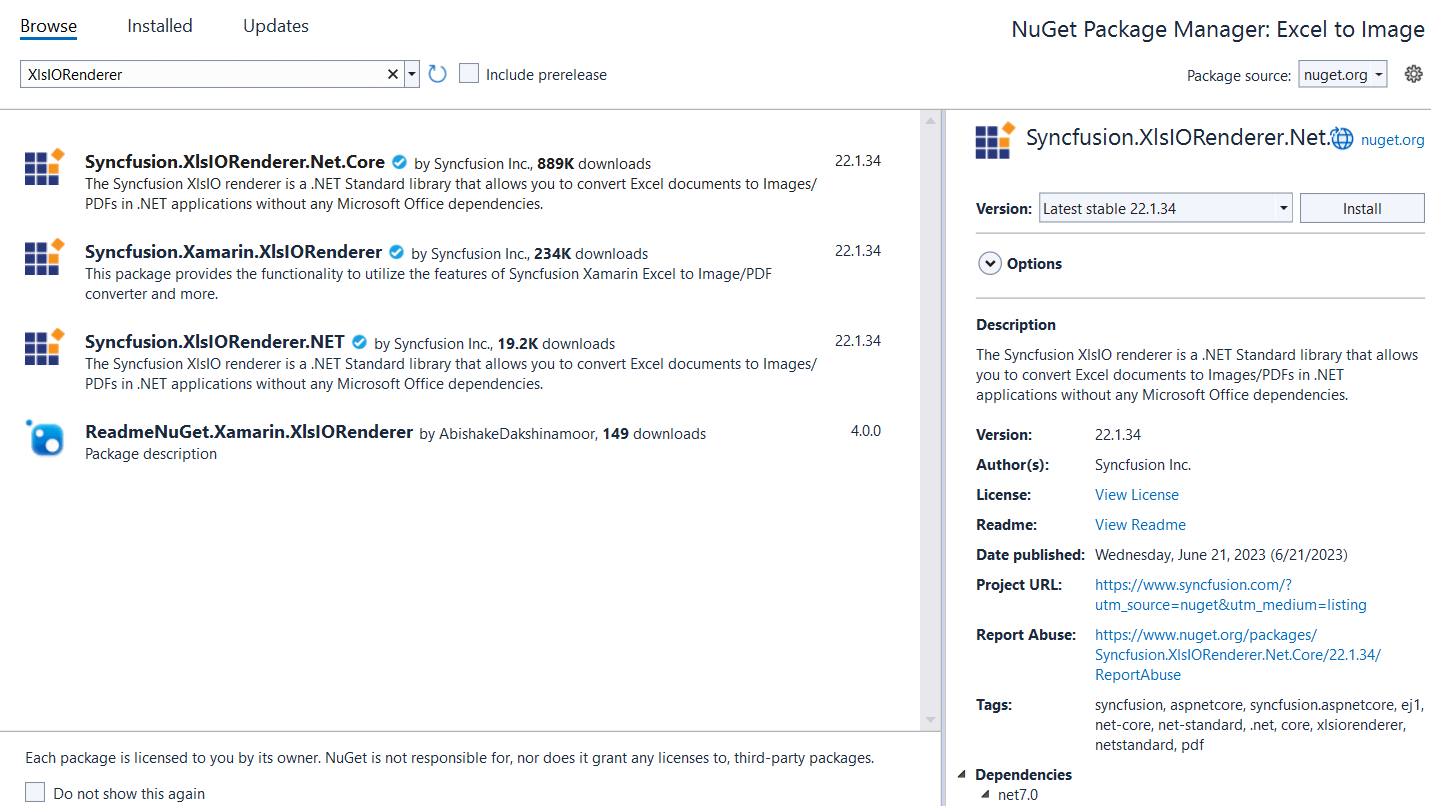Click the globe icon next to nuget.org
Screen dimensions: 1431x806
click(1343, 139)
